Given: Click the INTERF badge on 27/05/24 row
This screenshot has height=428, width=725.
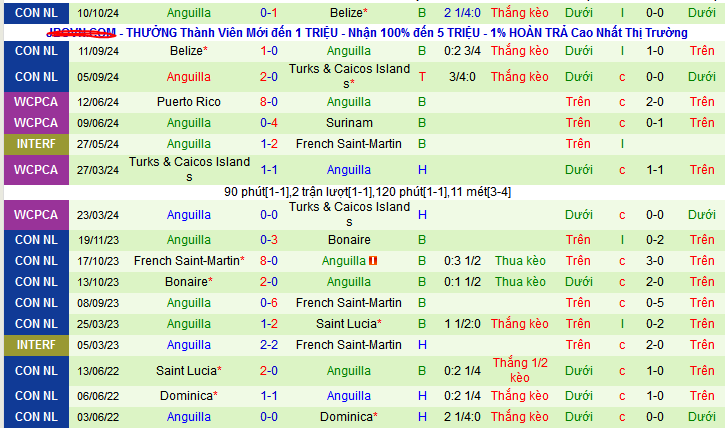Looking at the screenshot, I should tap(36, 144).
